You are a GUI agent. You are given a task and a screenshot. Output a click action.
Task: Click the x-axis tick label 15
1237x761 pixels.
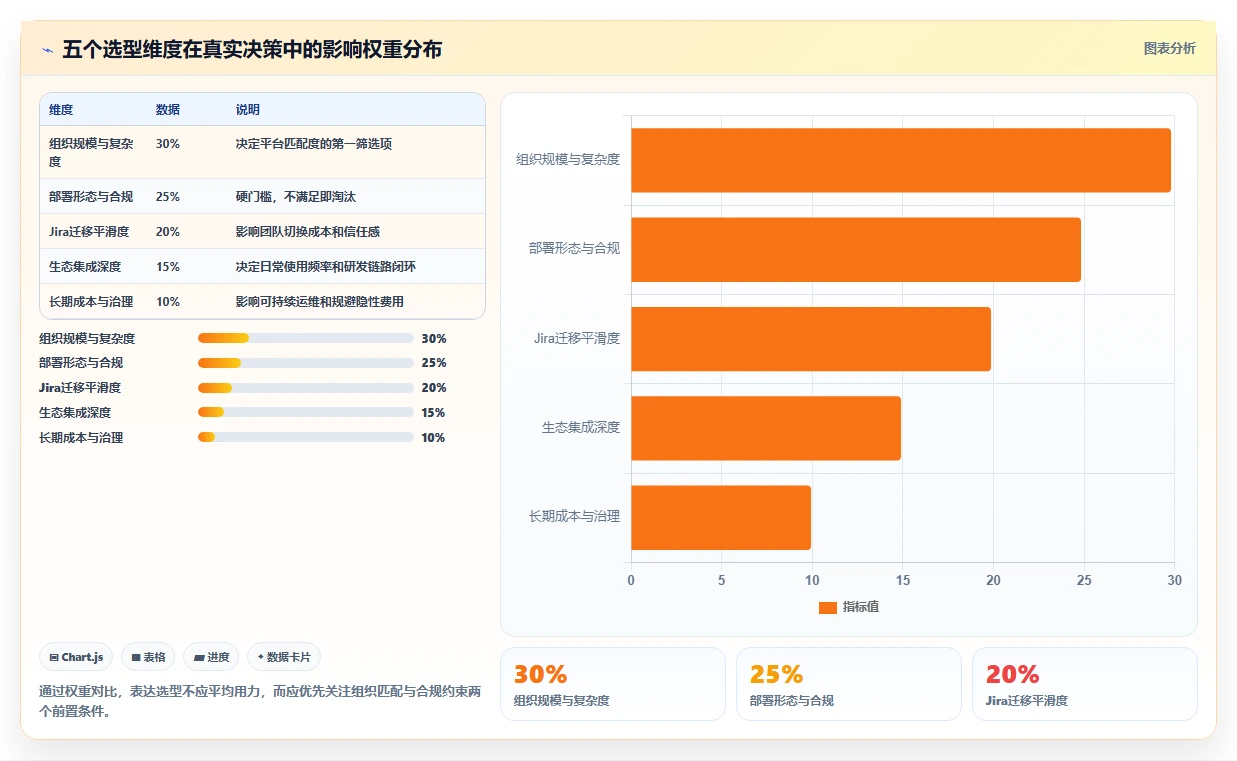[902, 580]
